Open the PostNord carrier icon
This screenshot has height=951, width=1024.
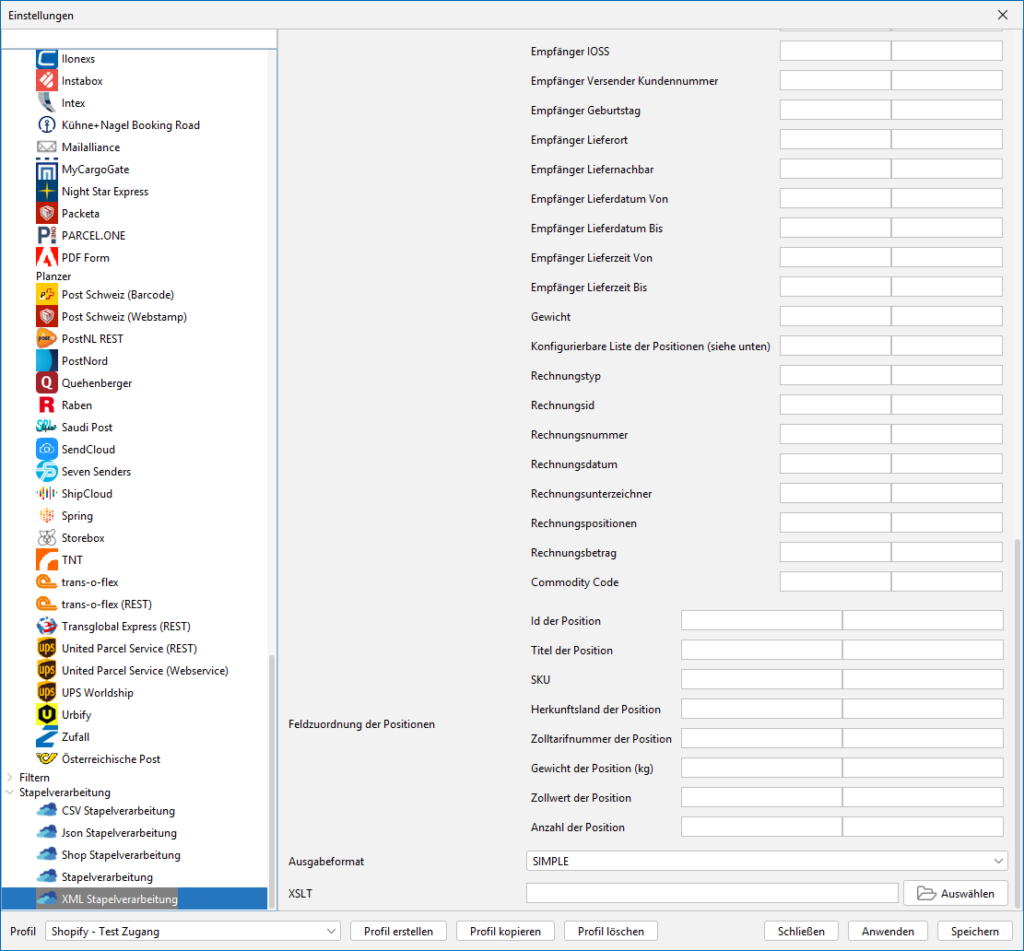coord(46,361)
